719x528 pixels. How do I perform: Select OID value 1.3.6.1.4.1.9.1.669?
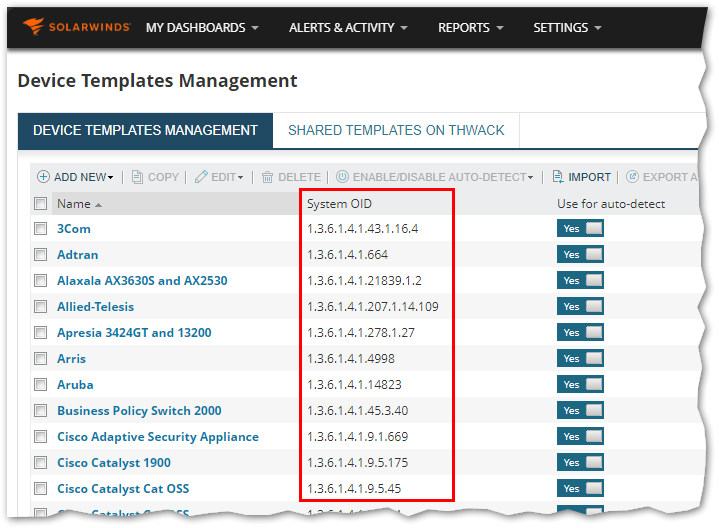[x=357, y=437]
